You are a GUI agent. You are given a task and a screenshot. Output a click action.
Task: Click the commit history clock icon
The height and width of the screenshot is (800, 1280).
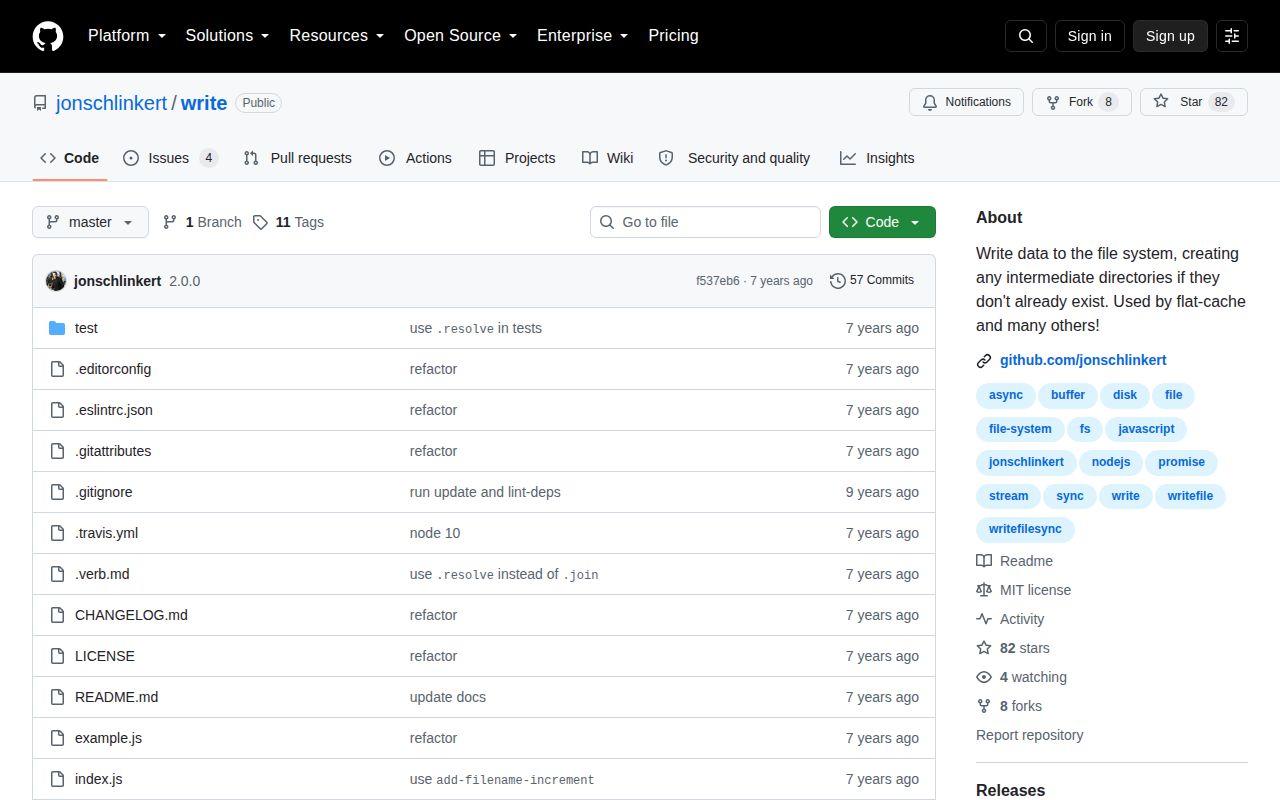coord(838,281)
